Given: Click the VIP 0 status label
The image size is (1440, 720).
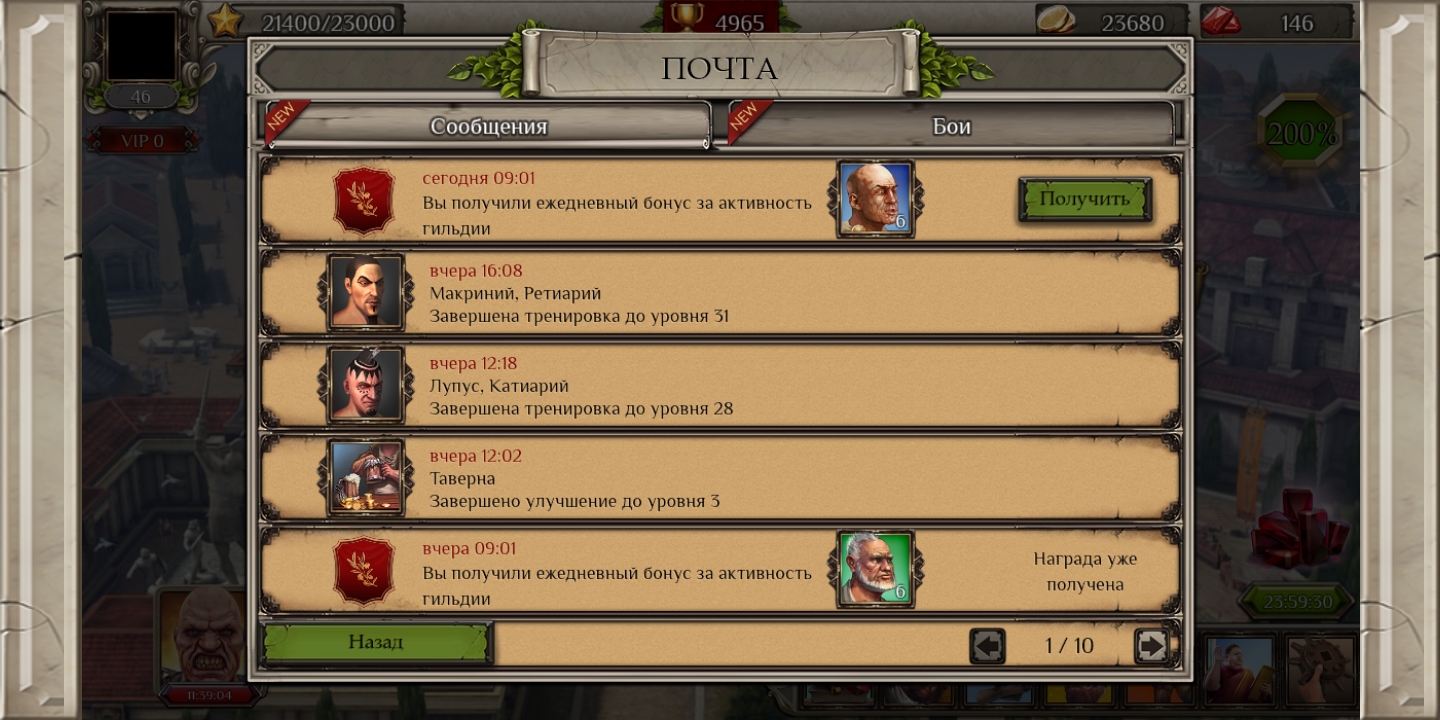Looking at the screenshot, I should (x=142, y=141).
